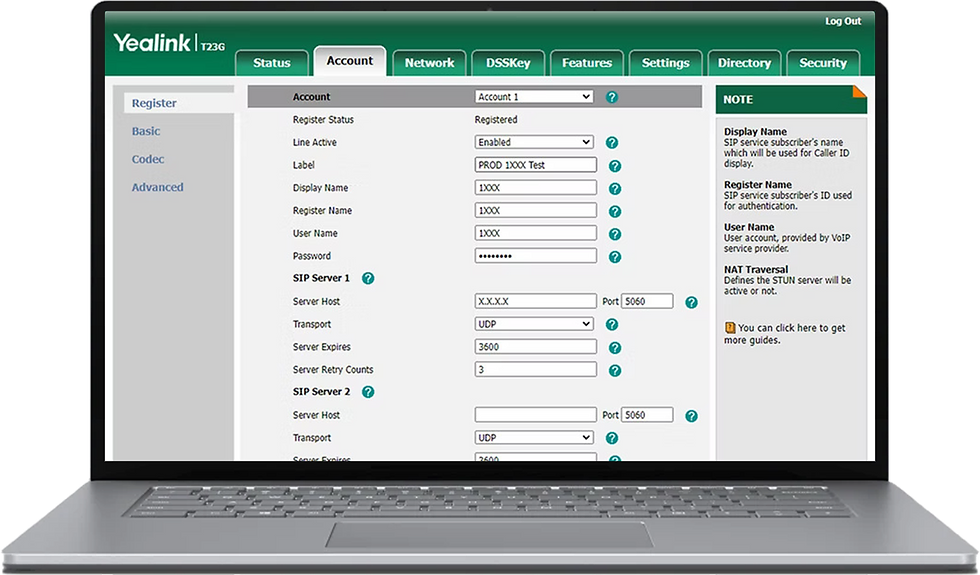Select the Account tab

350,61
